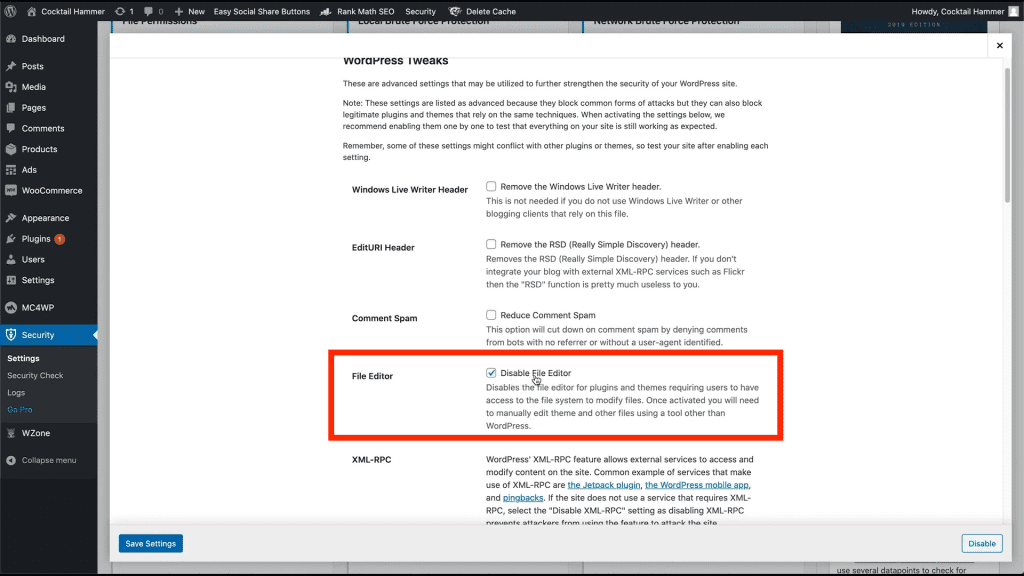Click the updates refresh icon in admin bar
The image size is (1024, 576).
point(120,11)
